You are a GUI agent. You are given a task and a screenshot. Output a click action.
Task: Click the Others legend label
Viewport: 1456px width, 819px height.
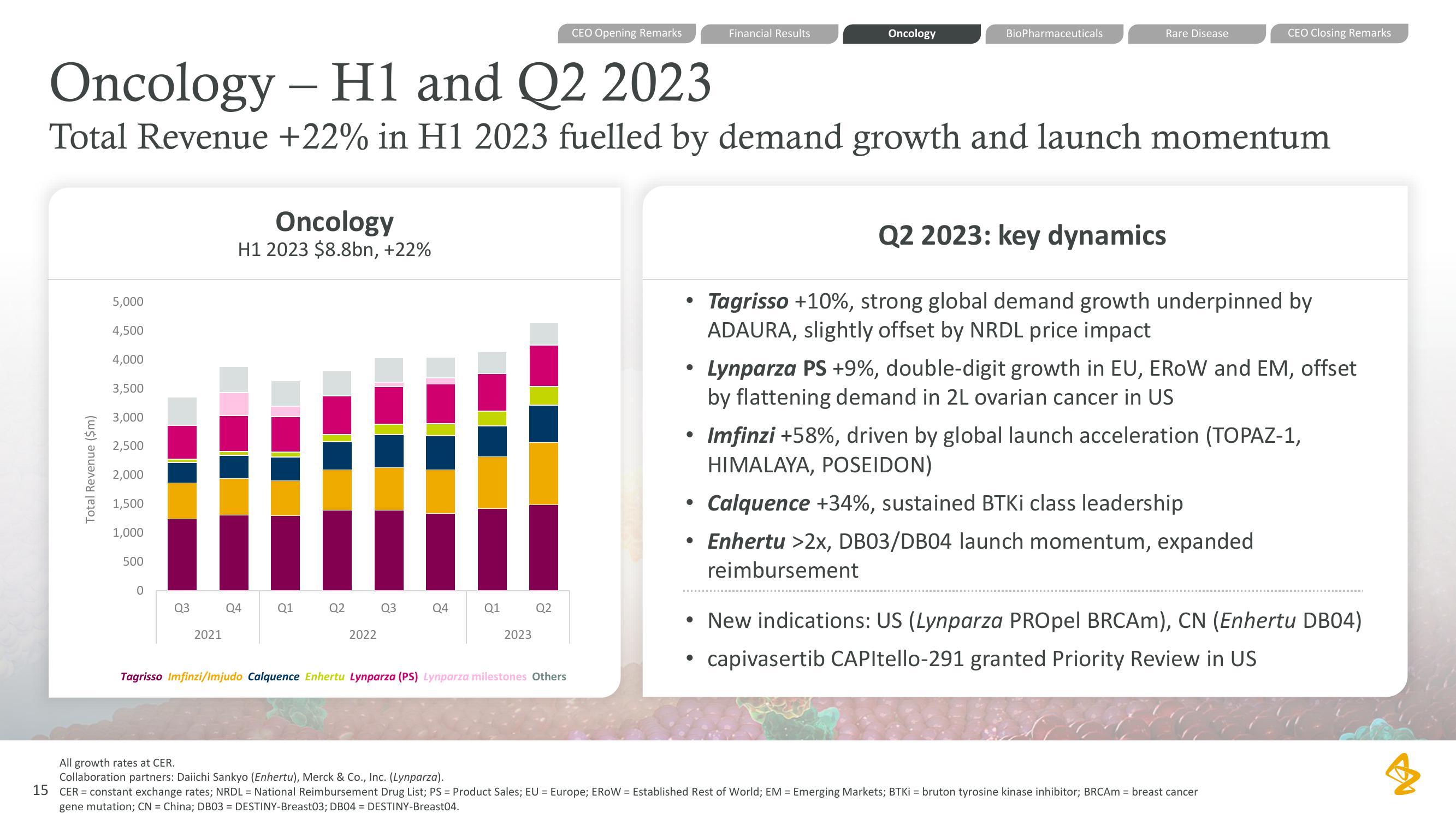tap(549, 676)
